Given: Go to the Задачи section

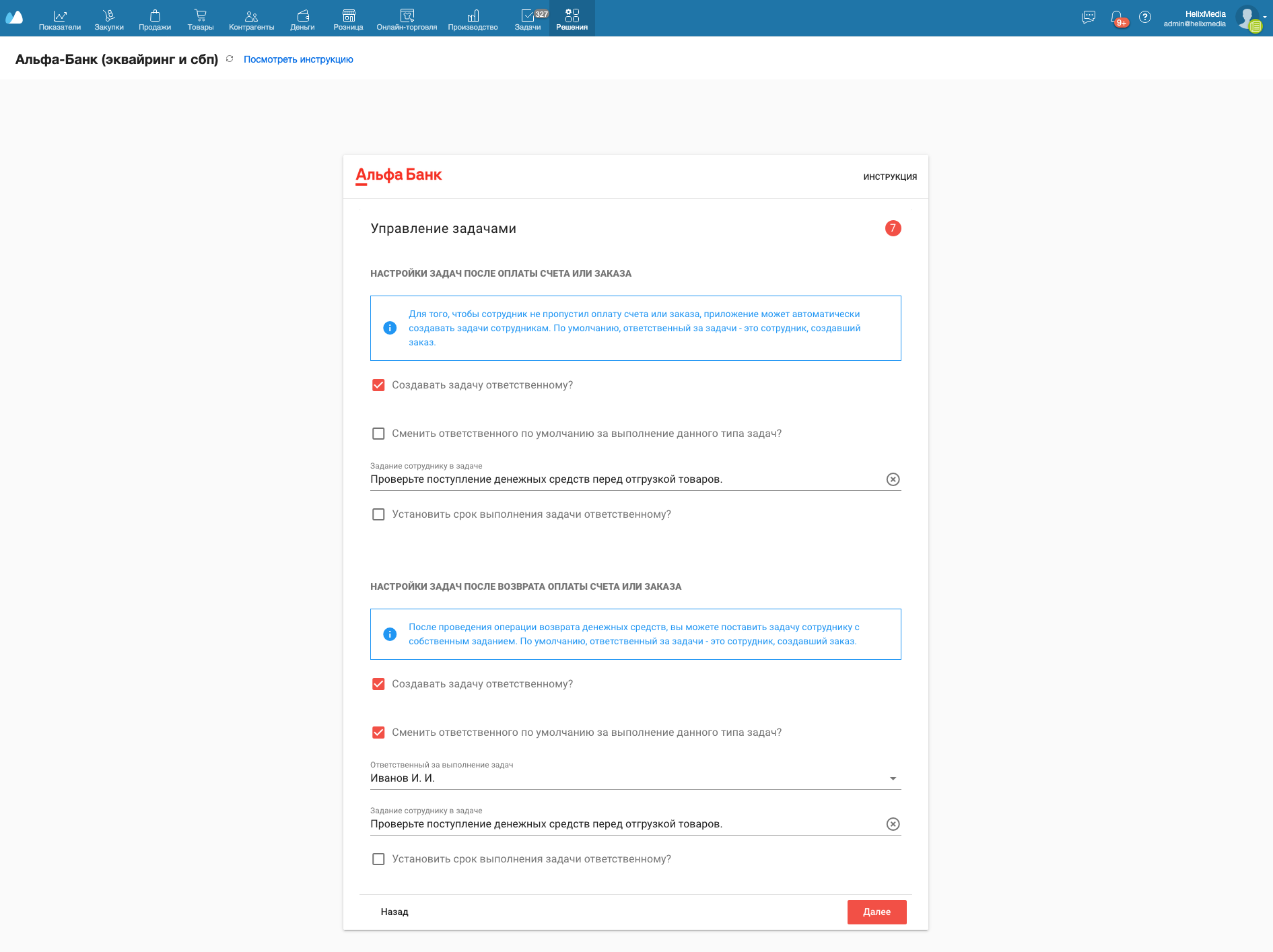Looking at the screenshot, I should pyautogui.click(x=527, y=19).
